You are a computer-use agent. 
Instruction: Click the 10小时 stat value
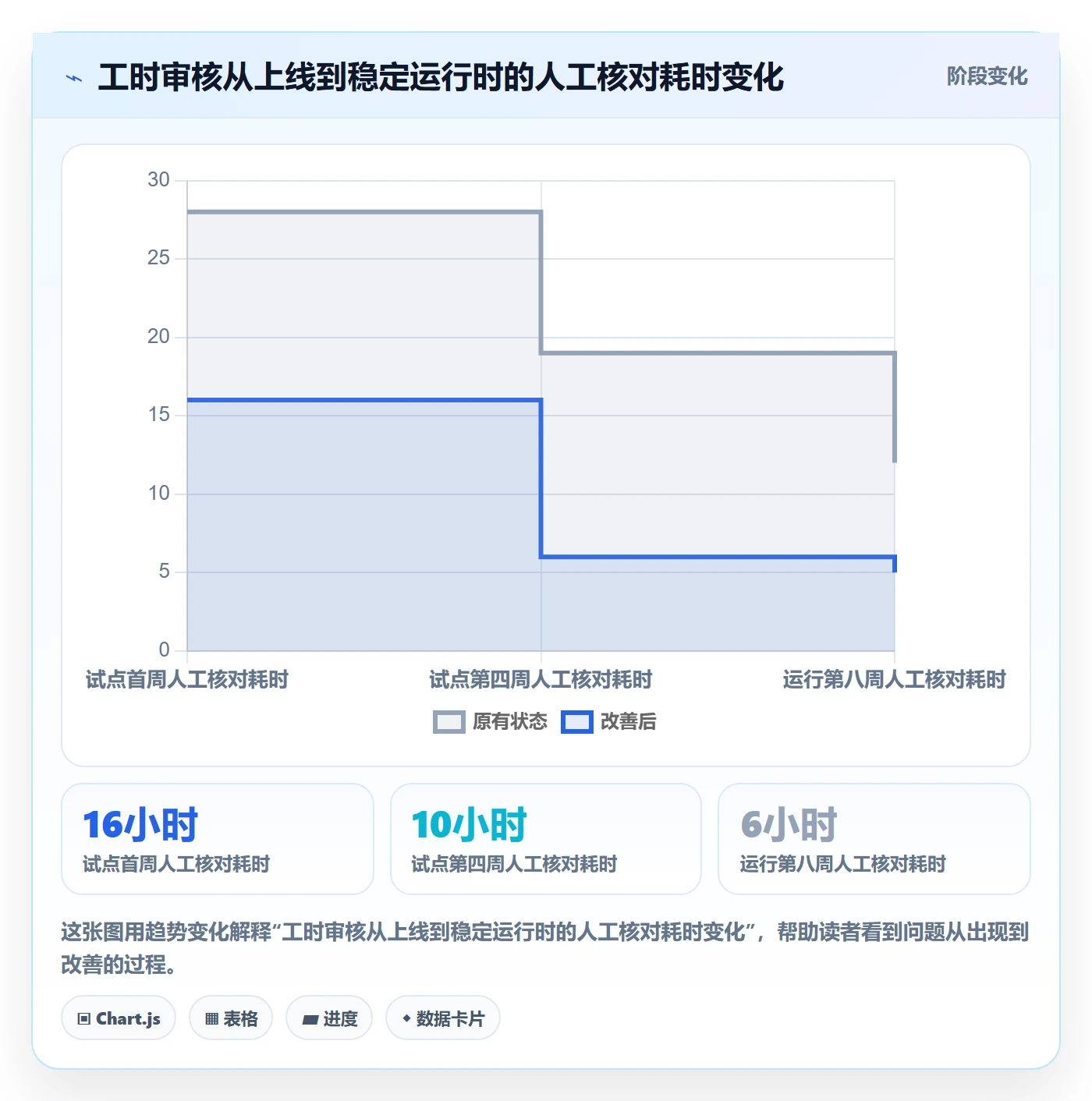[x=470, y=825]
